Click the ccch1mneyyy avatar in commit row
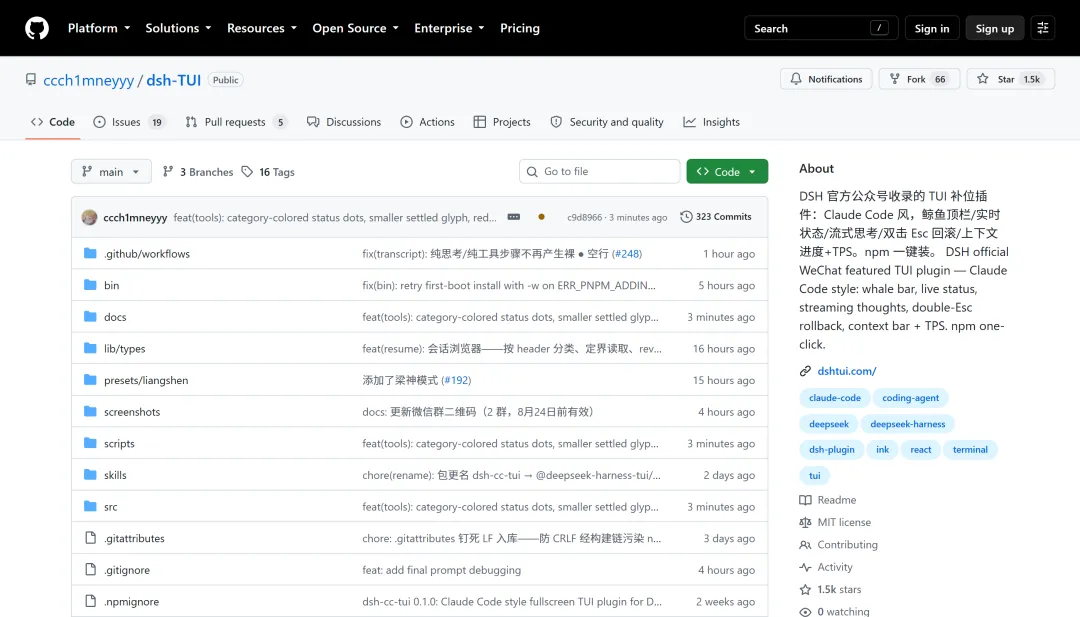This screenshot has height=617, width=1080. [x=90, y=217]
